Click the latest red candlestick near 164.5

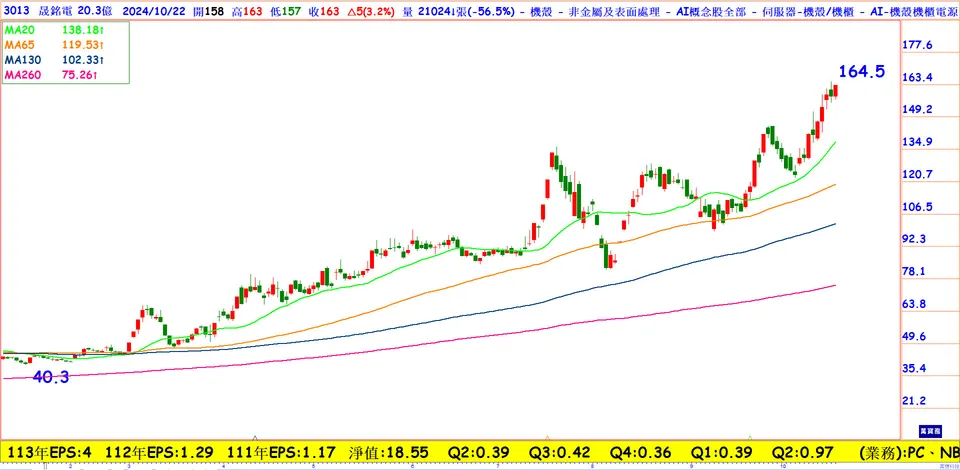836,90
